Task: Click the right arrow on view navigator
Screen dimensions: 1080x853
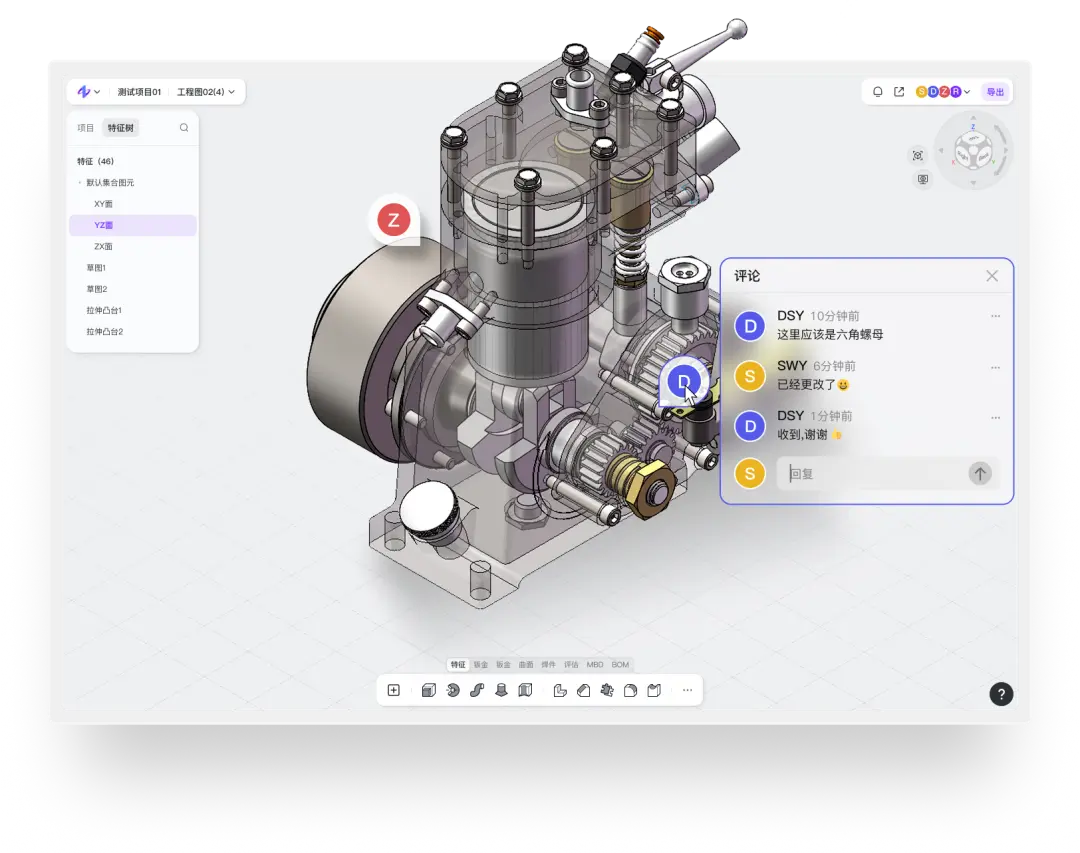Action: [1006, 150]
